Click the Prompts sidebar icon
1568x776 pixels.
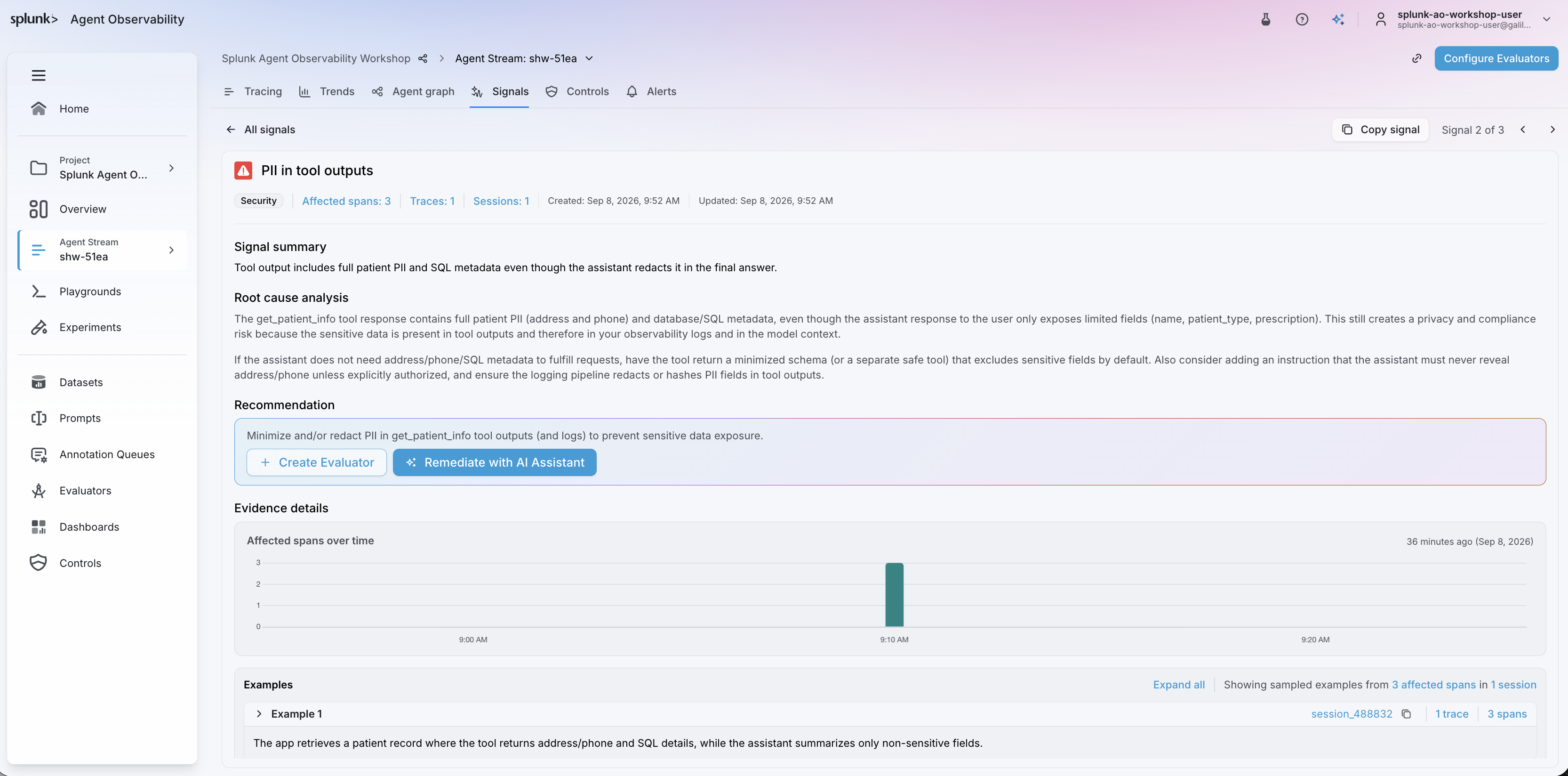pyautogui.click(x=39, y=419)
